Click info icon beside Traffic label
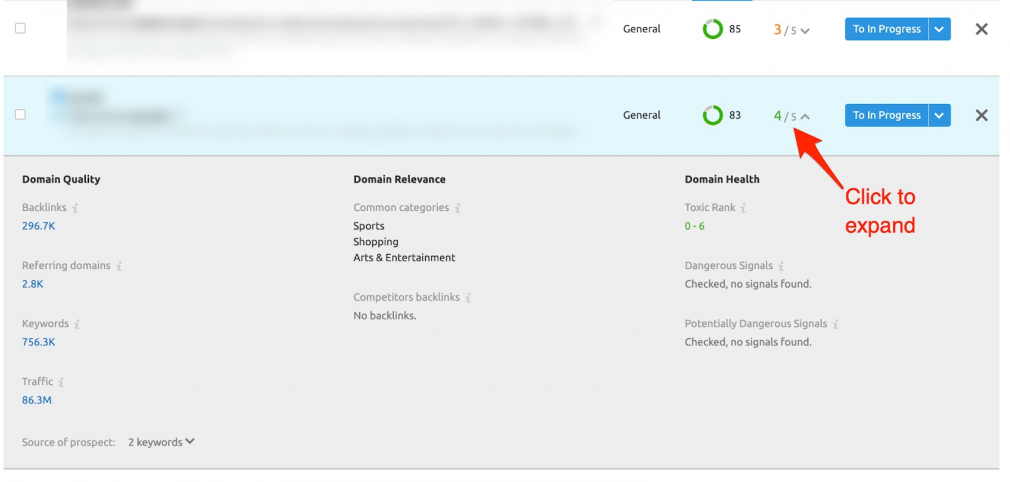1010x482 pixels. pos(61,382)
